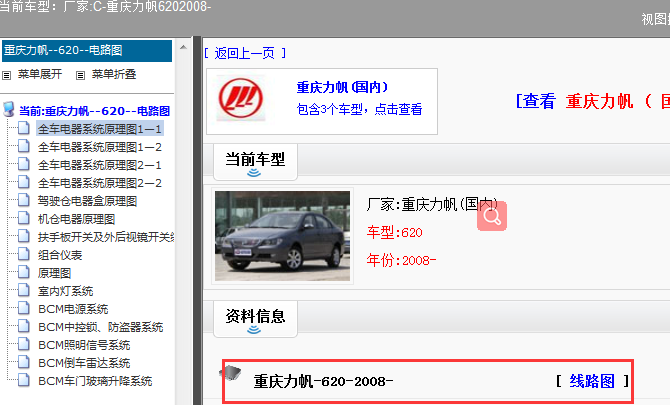
Task: Open BCM中控锁、防盗器系统 entry
Action: pos(100,327)
